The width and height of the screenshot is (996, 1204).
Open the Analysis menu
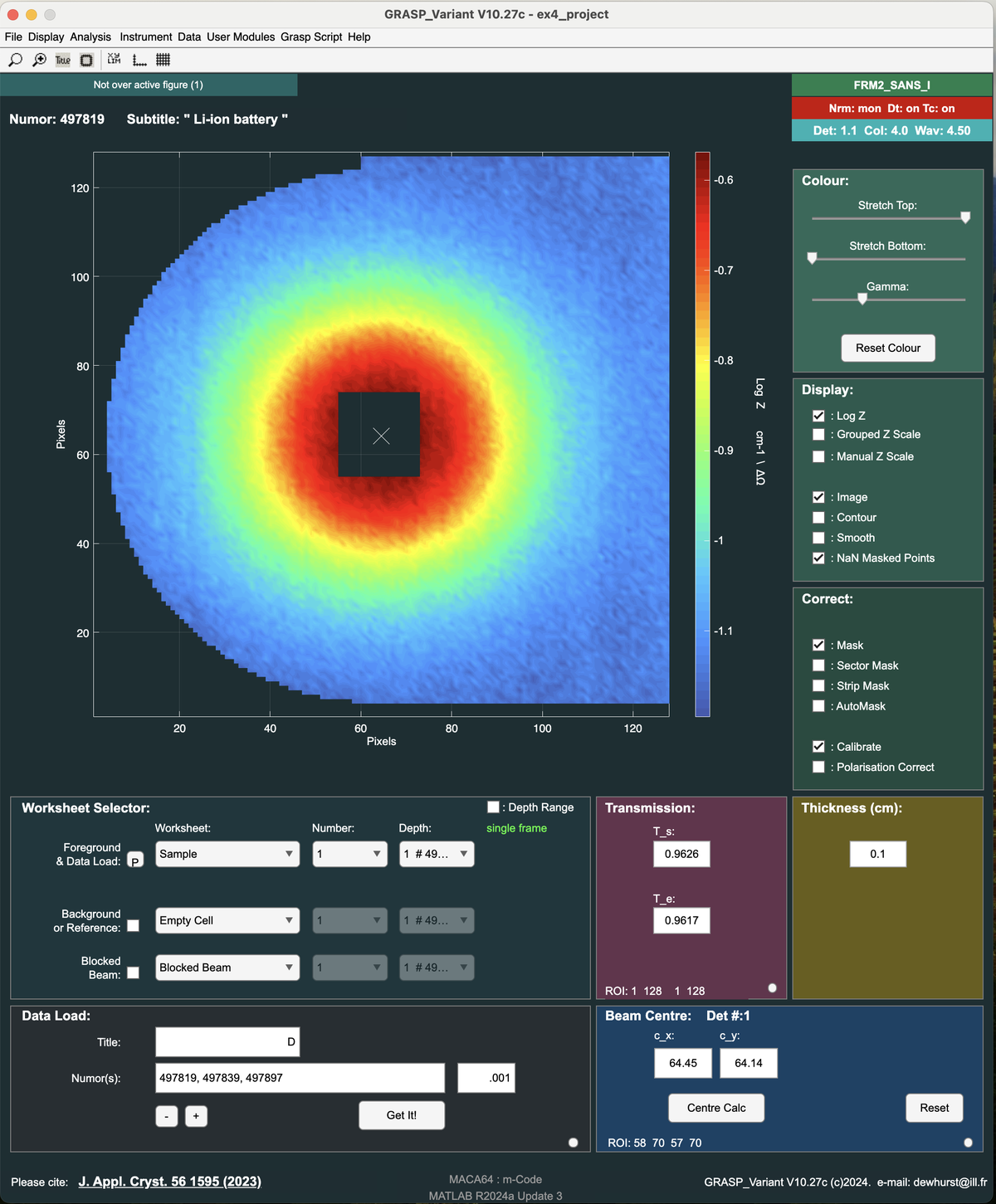pos(90,37)
